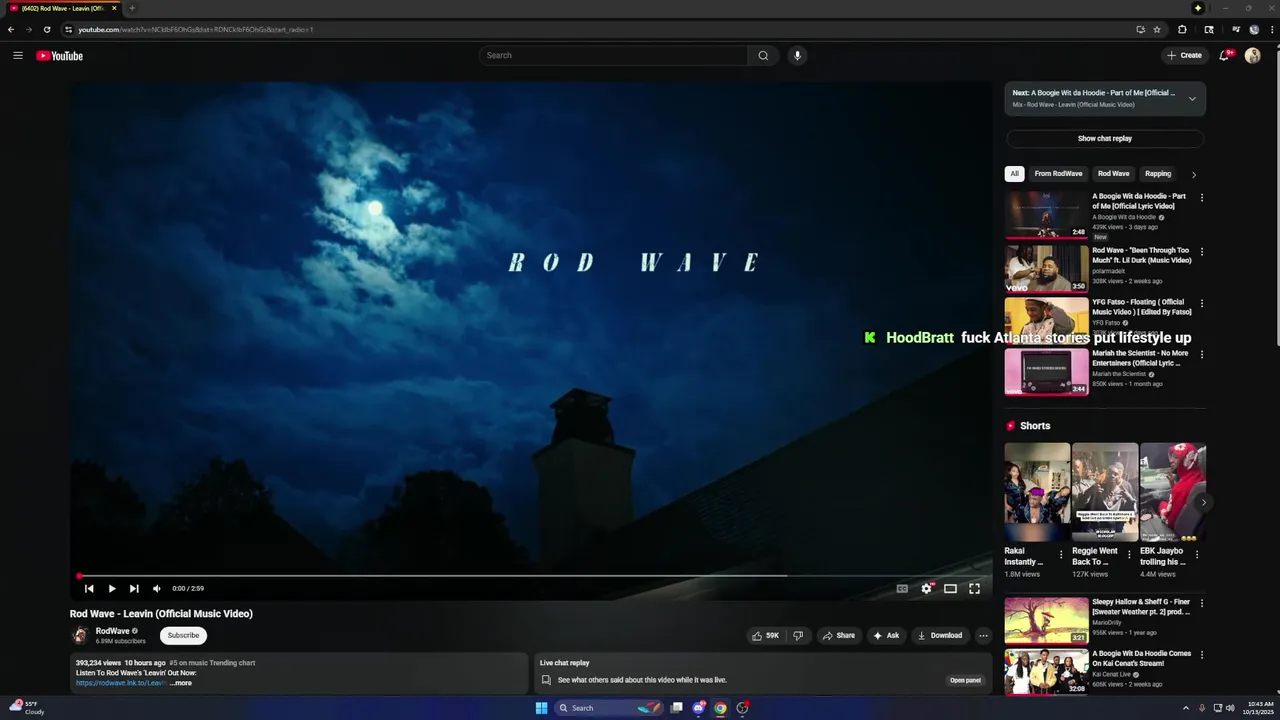Subscribe to RodWave channel
The height and width of the screenshot is (720, 1280).
click(x=183, y=635)
